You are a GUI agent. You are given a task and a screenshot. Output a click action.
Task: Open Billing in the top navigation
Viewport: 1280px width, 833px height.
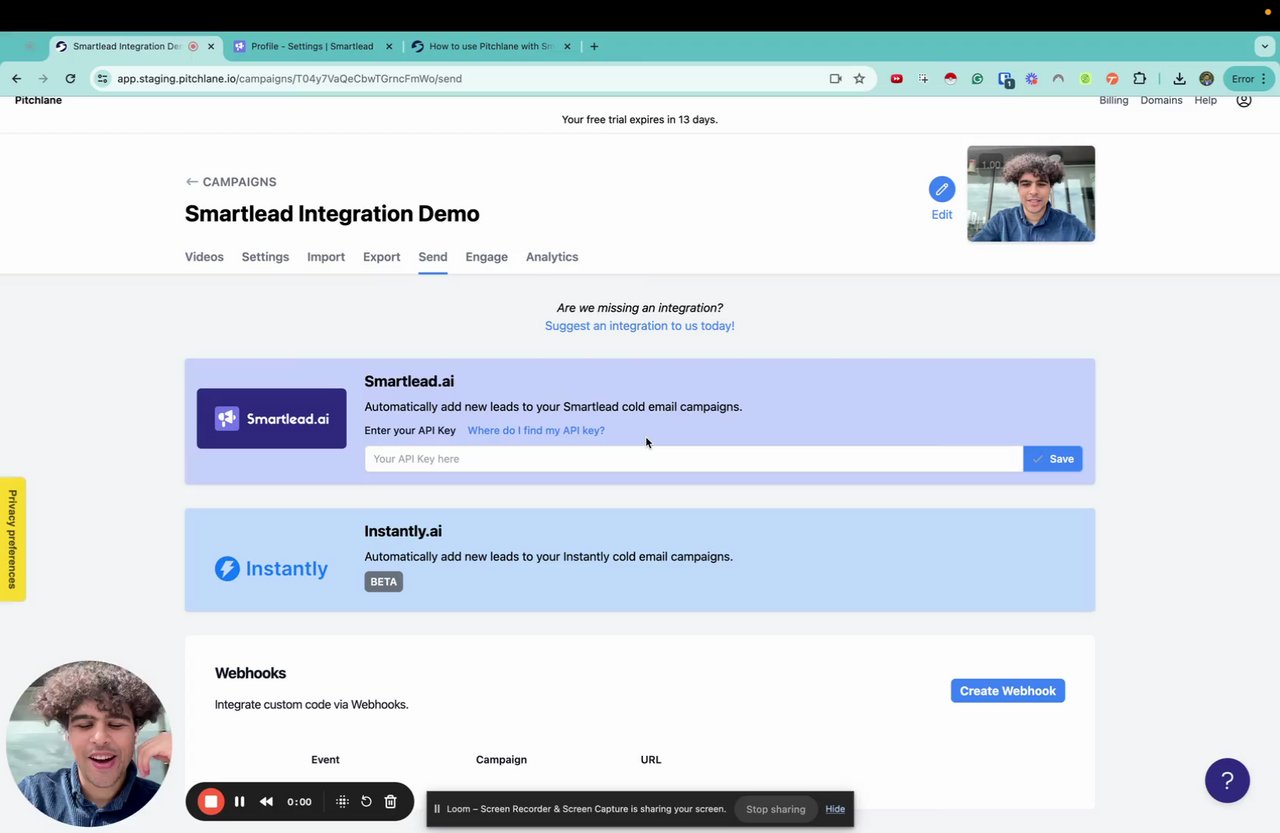(1114, 100)
